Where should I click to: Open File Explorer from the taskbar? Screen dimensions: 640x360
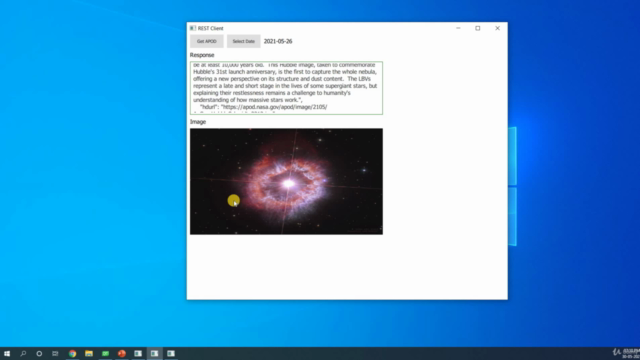pos(89,353)
